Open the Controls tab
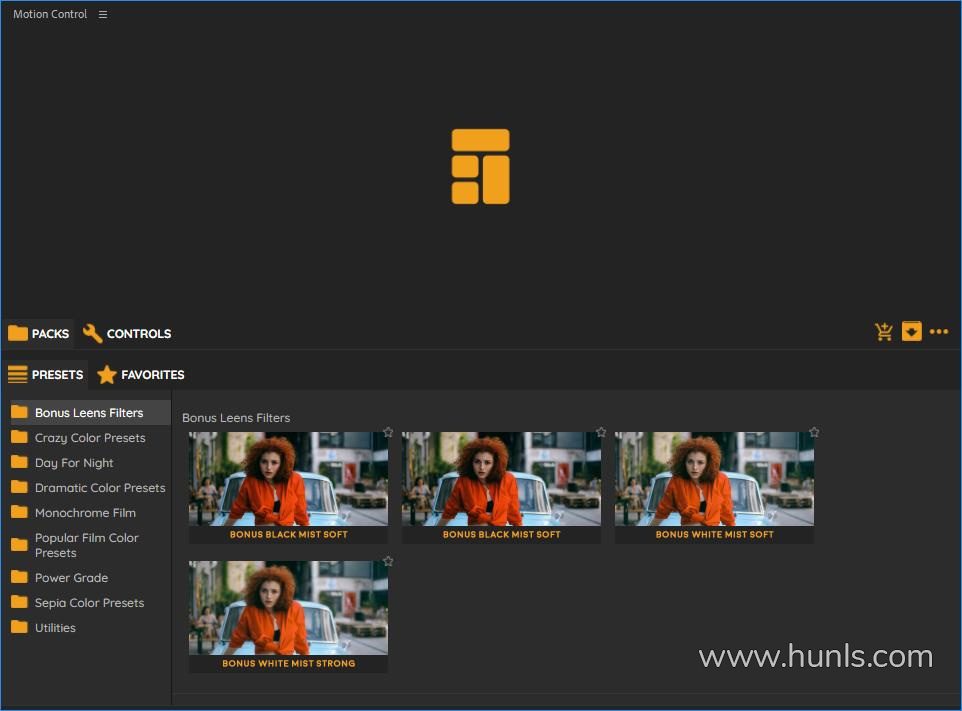This screenshot has height=711, width=962. [127, 334]
